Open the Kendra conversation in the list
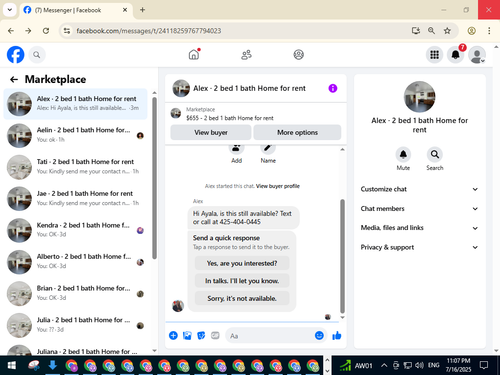The image size is (500, 375). [x=75, y=230]
